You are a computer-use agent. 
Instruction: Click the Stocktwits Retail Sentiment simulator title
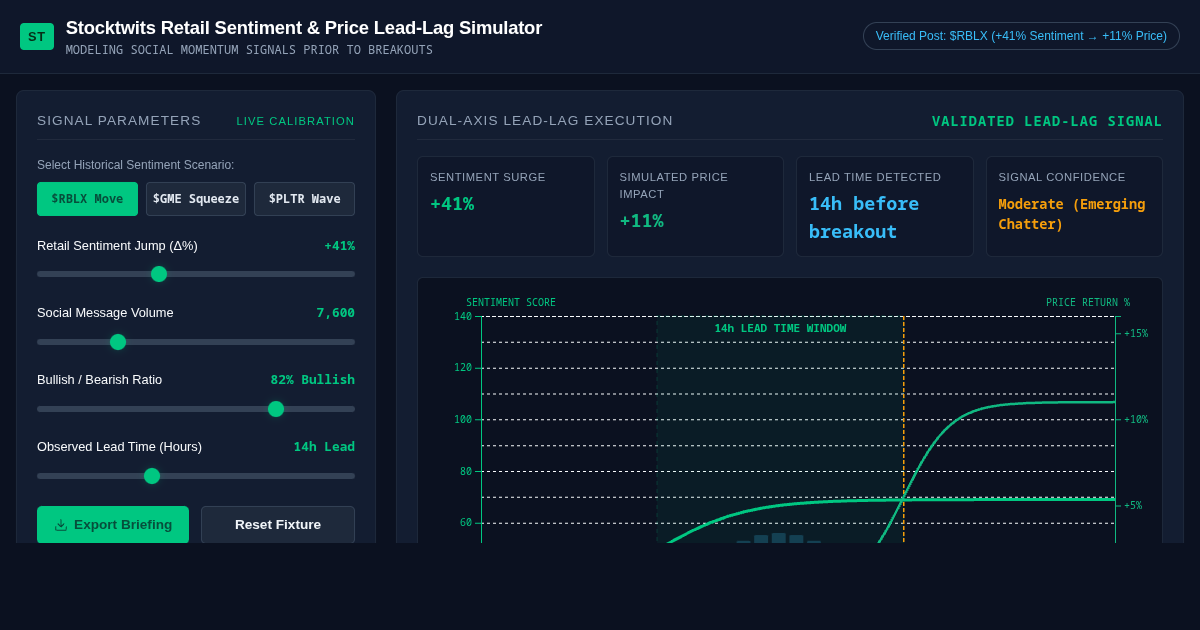coord(304,28)
